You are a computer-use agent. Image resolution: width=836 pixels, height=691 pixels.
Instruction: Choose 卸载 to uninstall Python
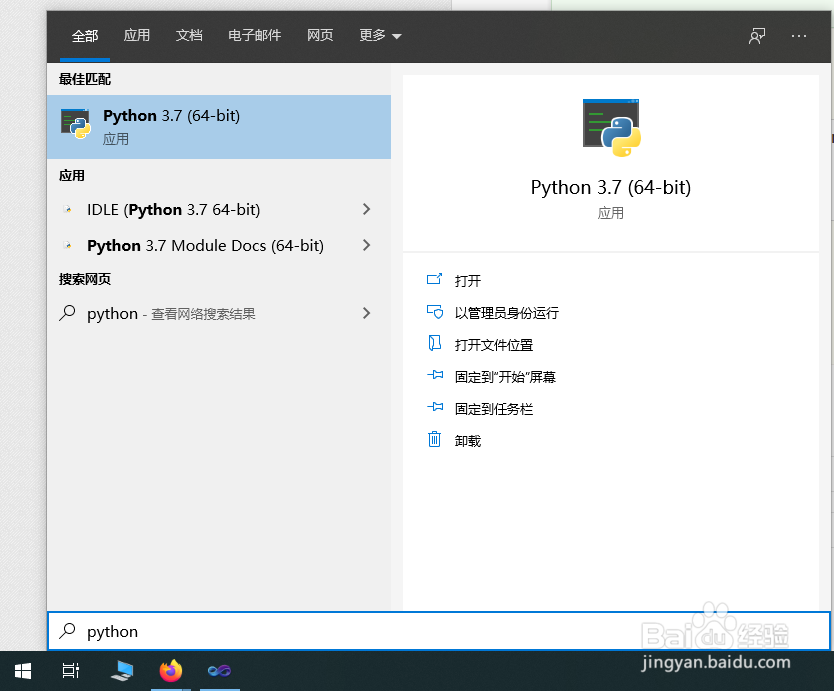[x=468, y=440]
